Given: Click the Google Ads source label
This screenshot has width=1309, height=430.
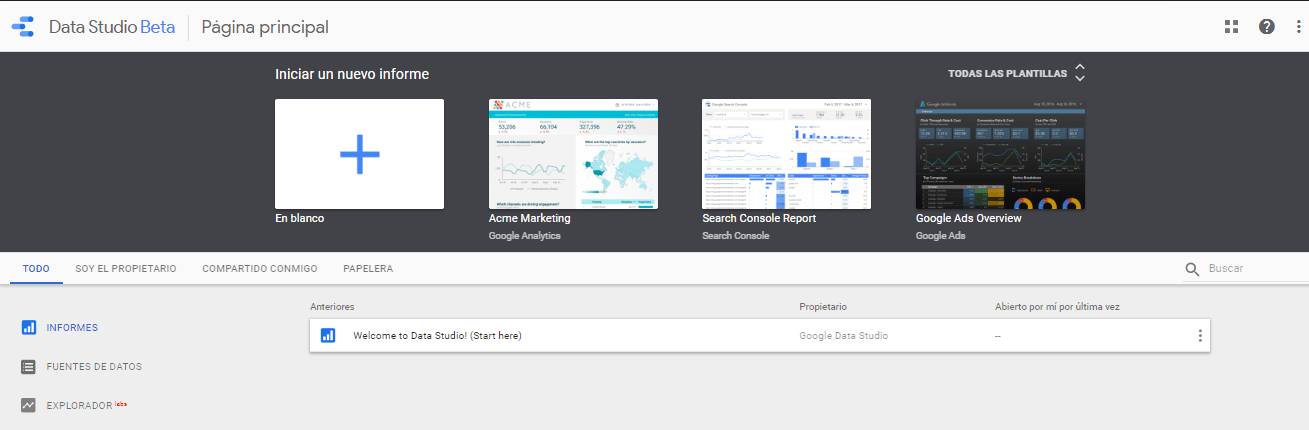Looking at the screenshot, I should point(940,236).
